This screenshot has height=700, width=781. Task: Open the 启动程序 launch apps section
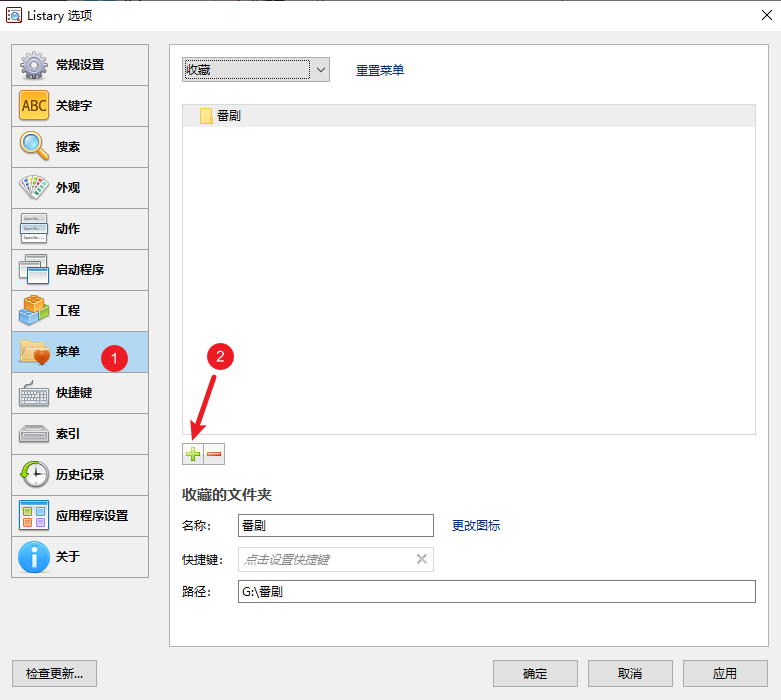pyautogui.click(x=80, y=270)
